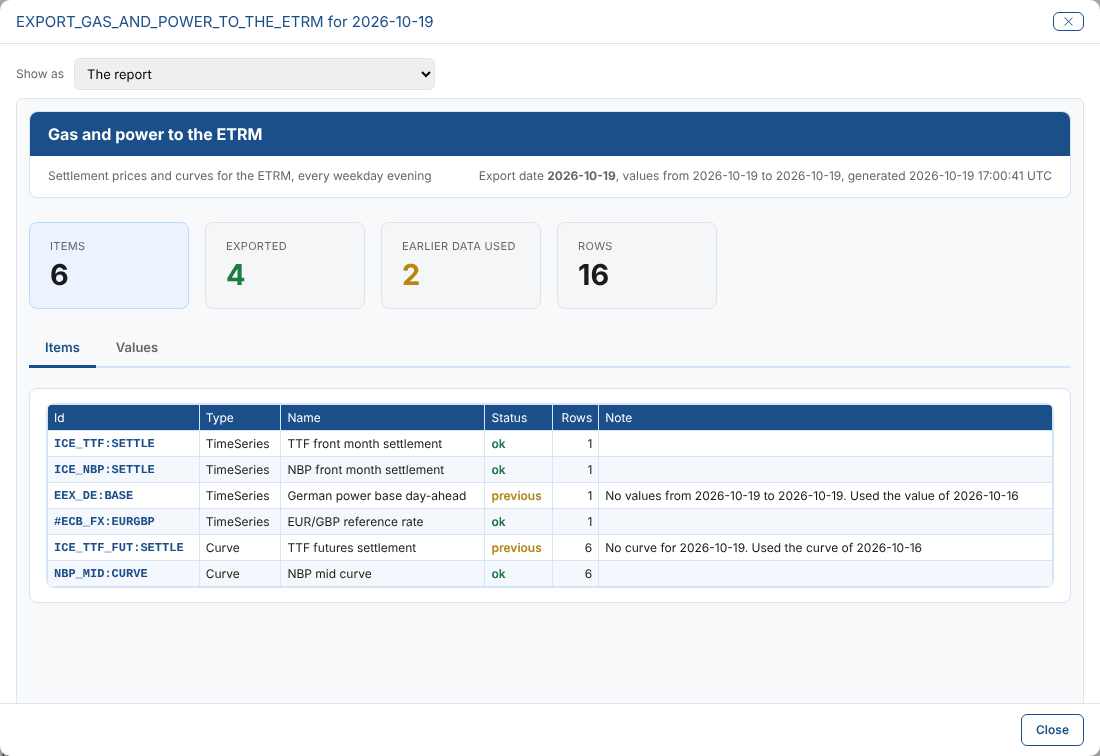
Task: Open the EEX_DE:BASE item id
Action: [x=94, y=496]
